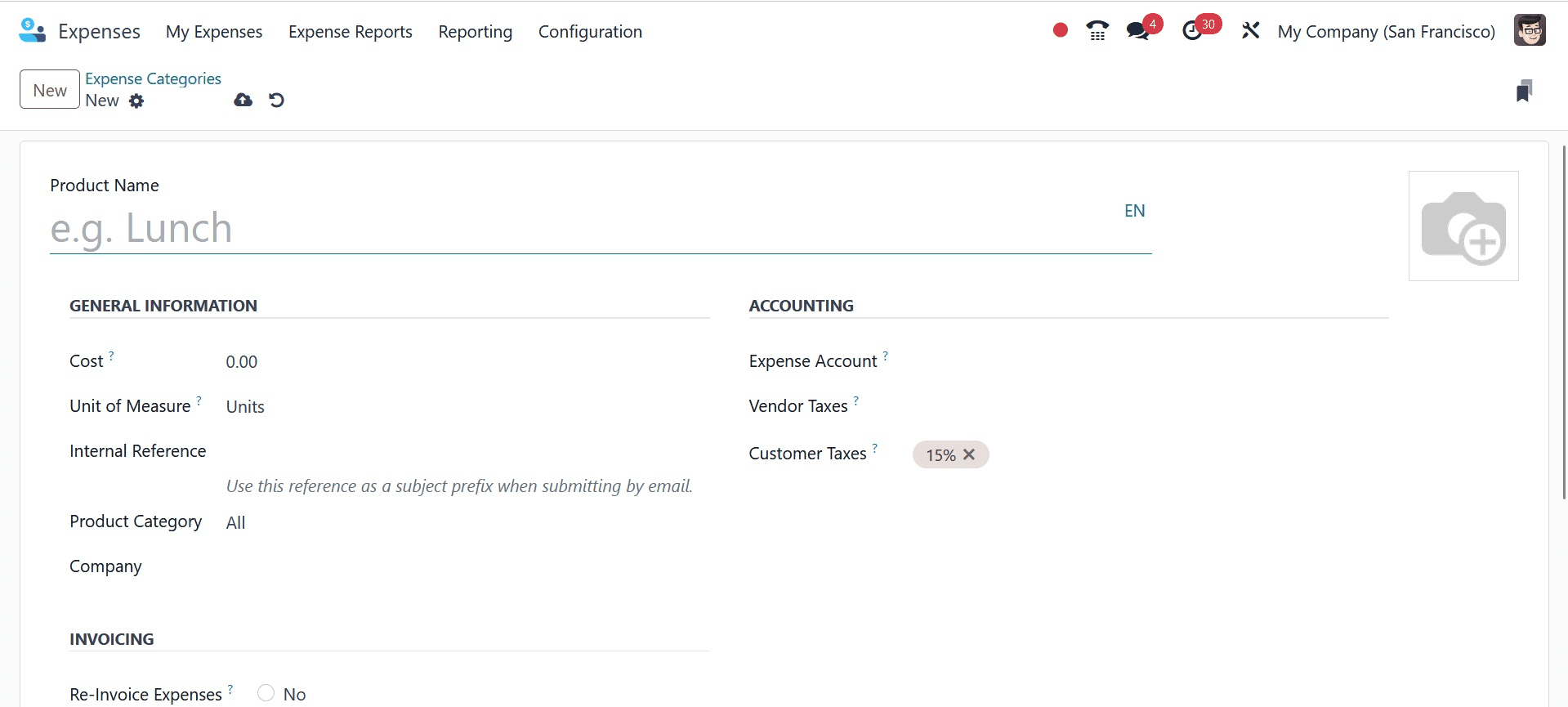Viewport: 1568px width, 707px height.
Task: Click the Expenses app title
Action: 99,31
